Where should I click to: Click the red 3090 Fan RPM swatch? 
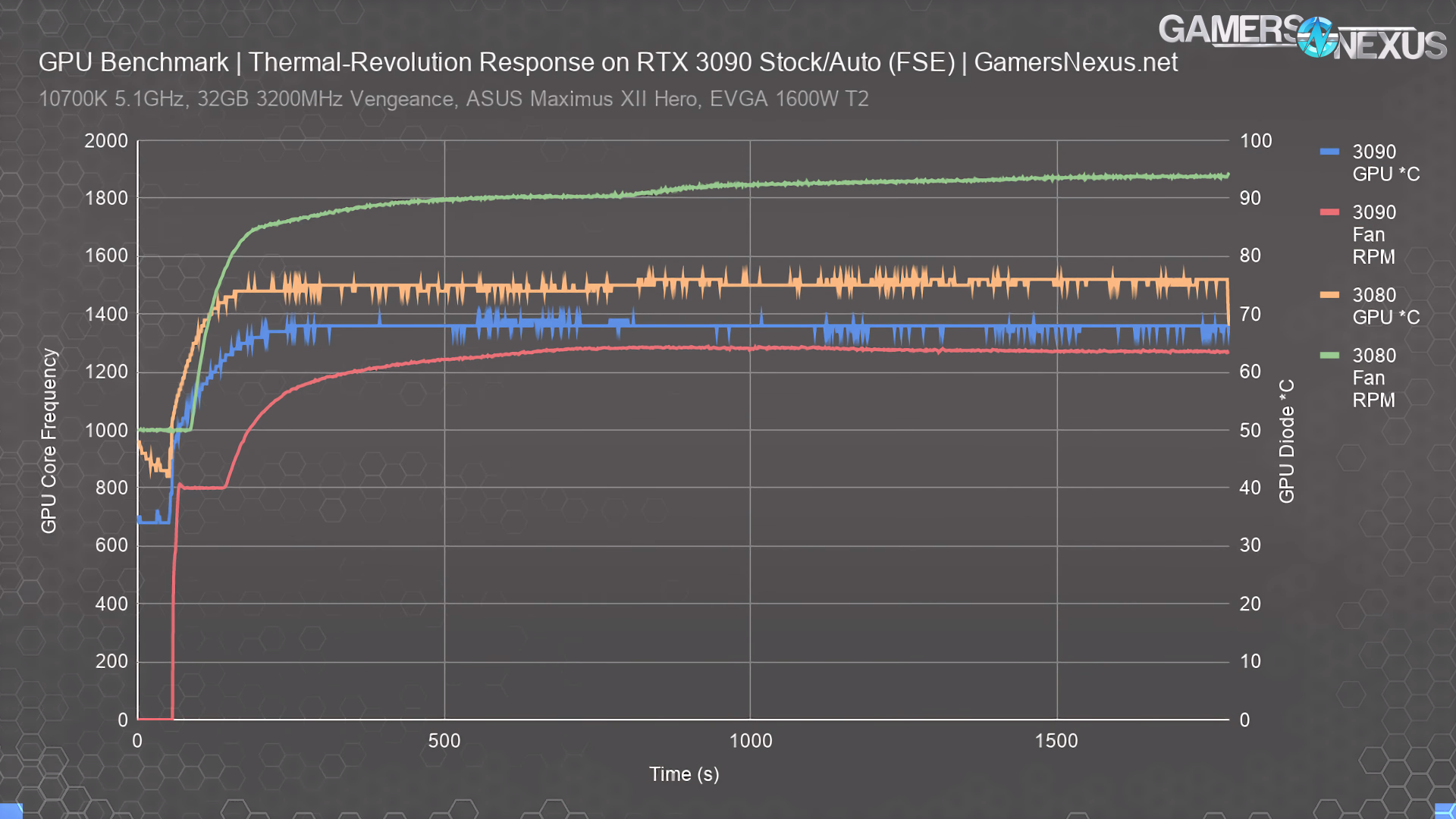(1329, 212)
